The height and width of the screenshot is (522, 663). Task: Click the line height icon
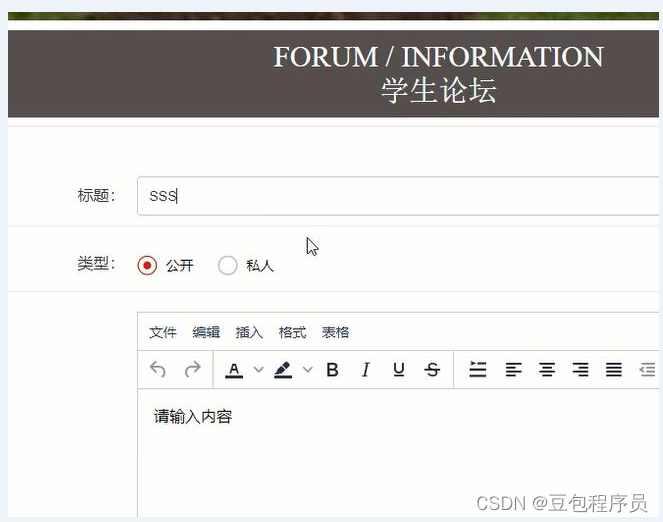tap(478, 369)
